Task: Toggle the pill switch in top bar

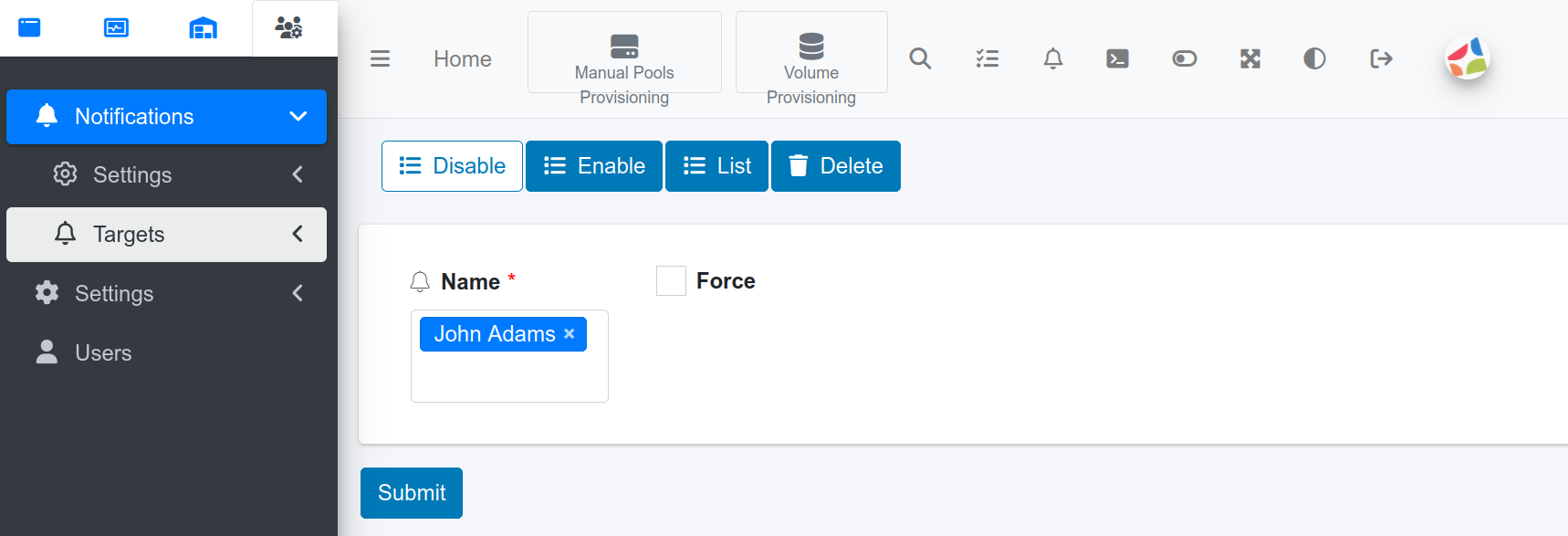Action: coord(1184,58)
